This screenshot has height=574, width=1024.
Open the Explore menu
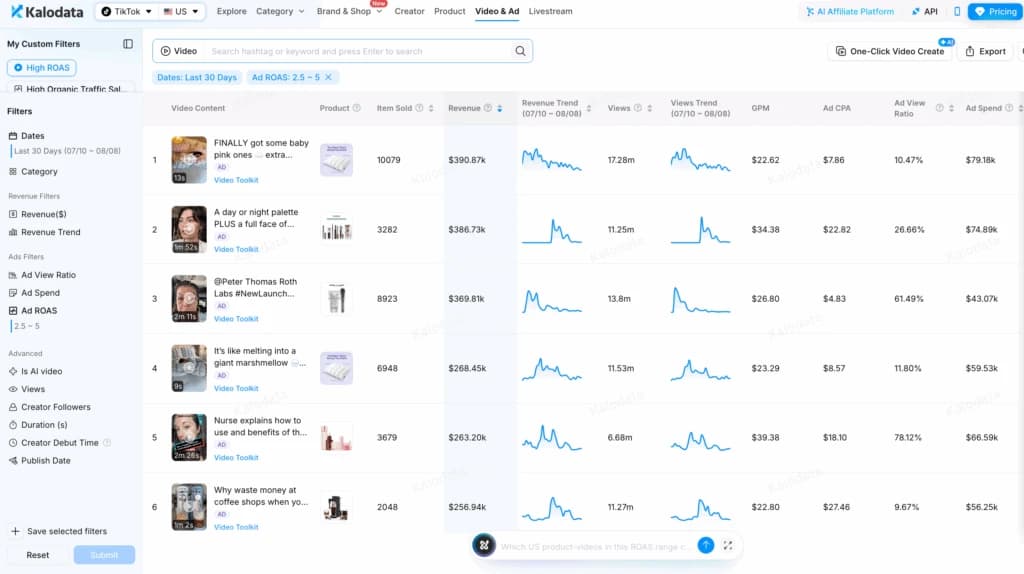231,11
